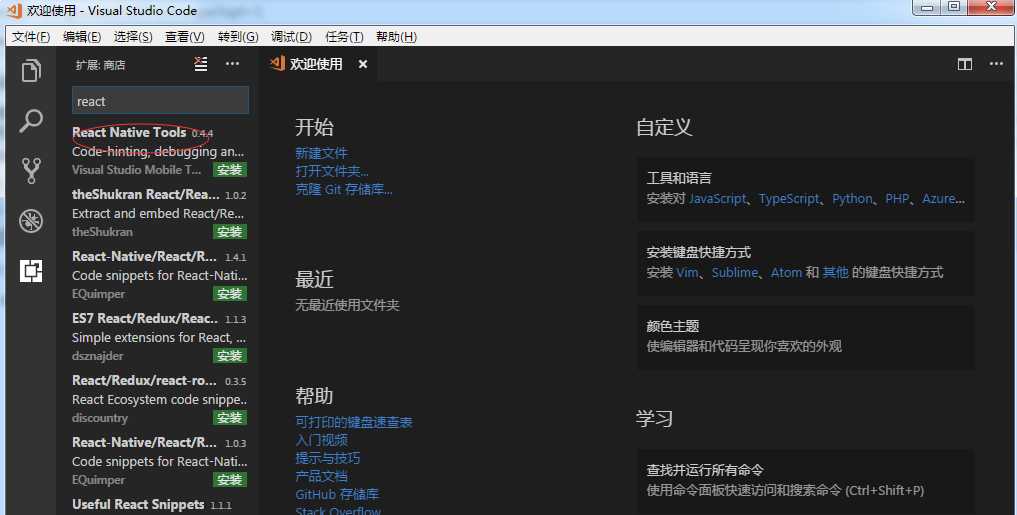Open editor more actions ellipsis at top right
This screenshot has height=515, width=1017.
(x=996, y=64)
